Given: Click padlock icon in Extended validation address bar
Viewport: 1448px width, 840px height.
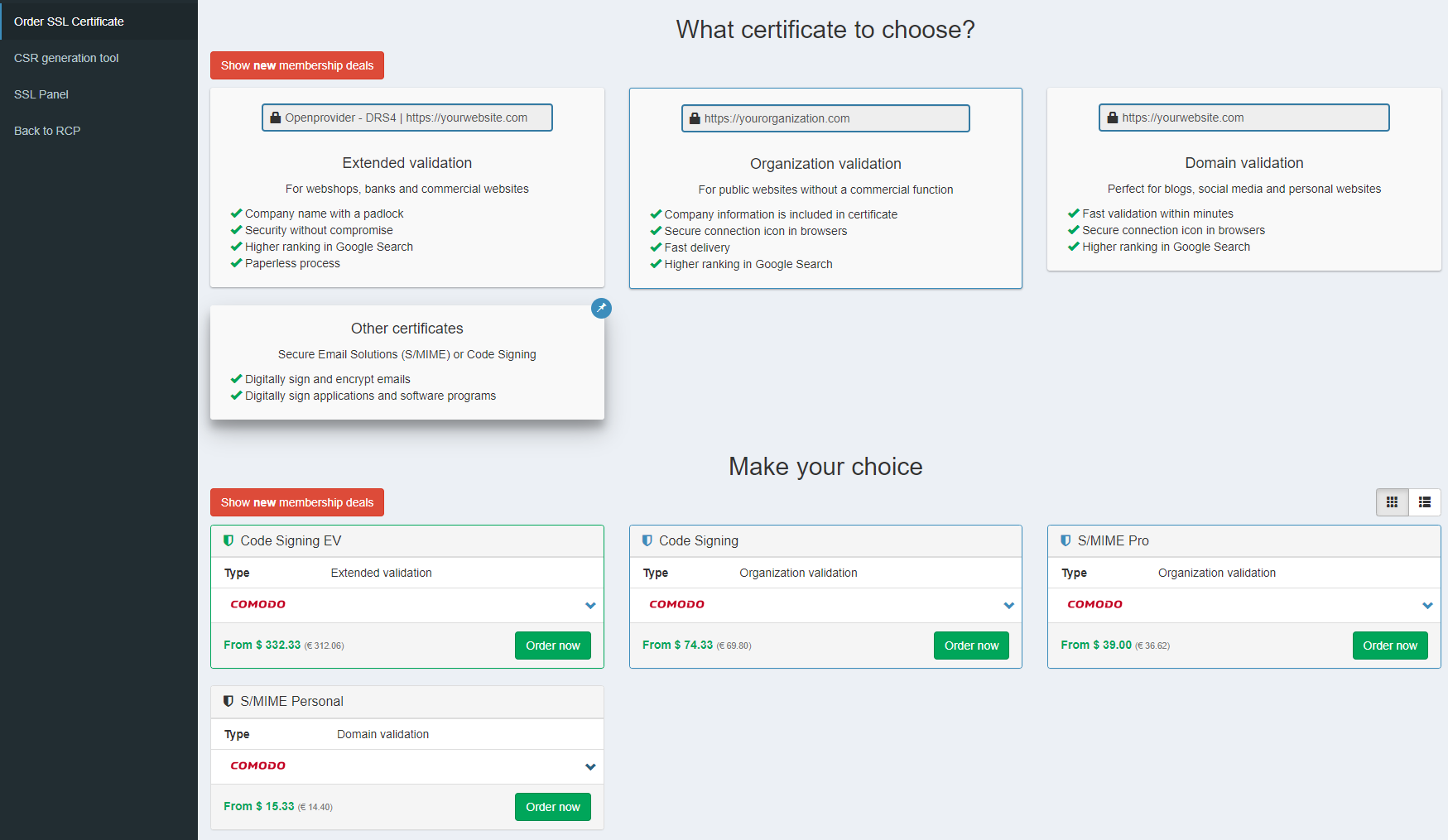Looking at the screenshot, I should pyautogui.click(x=276, y=118).
